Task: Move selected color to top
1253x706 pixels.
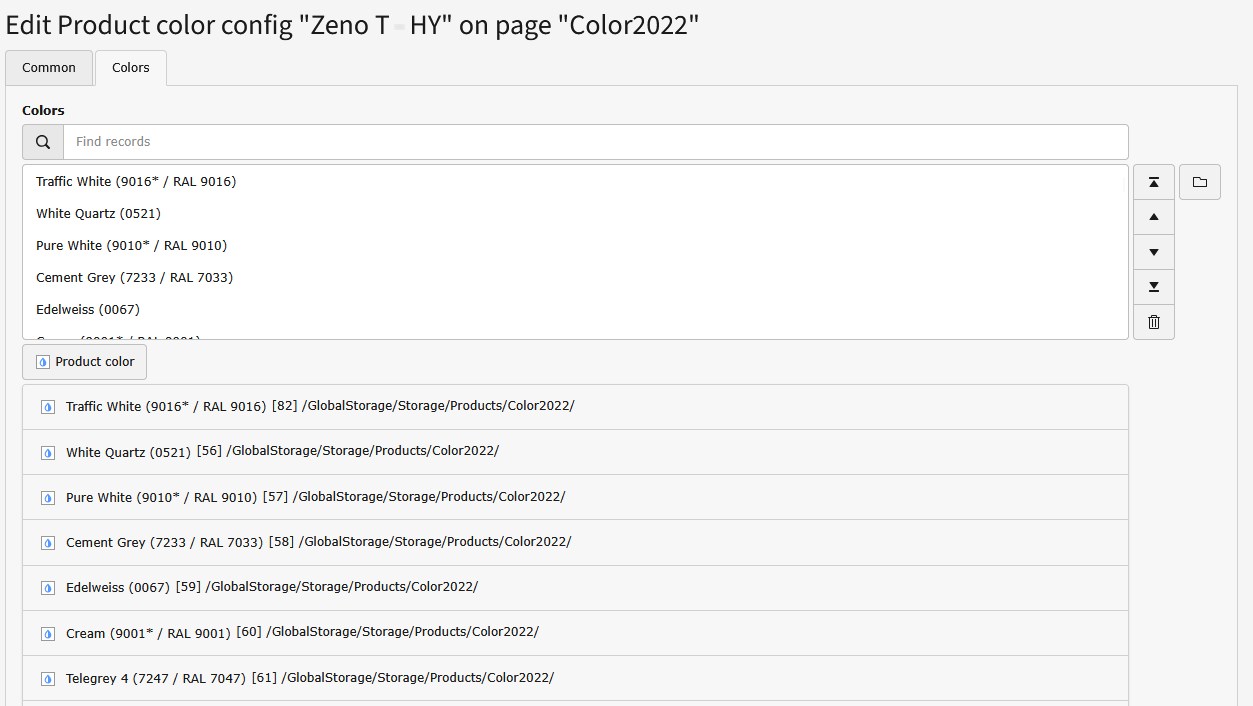Action: 1153,182
